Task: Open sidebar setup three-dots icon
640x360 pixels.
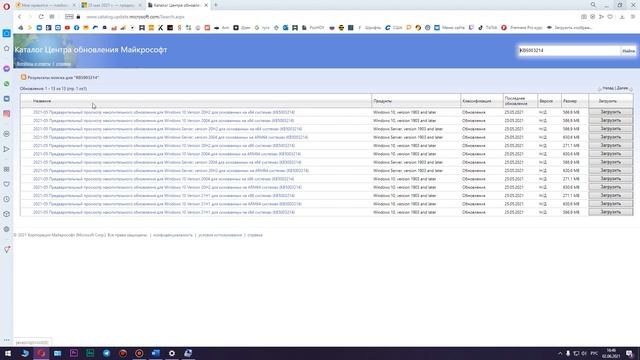Action: pyautogui.click(x=7, y=340)
